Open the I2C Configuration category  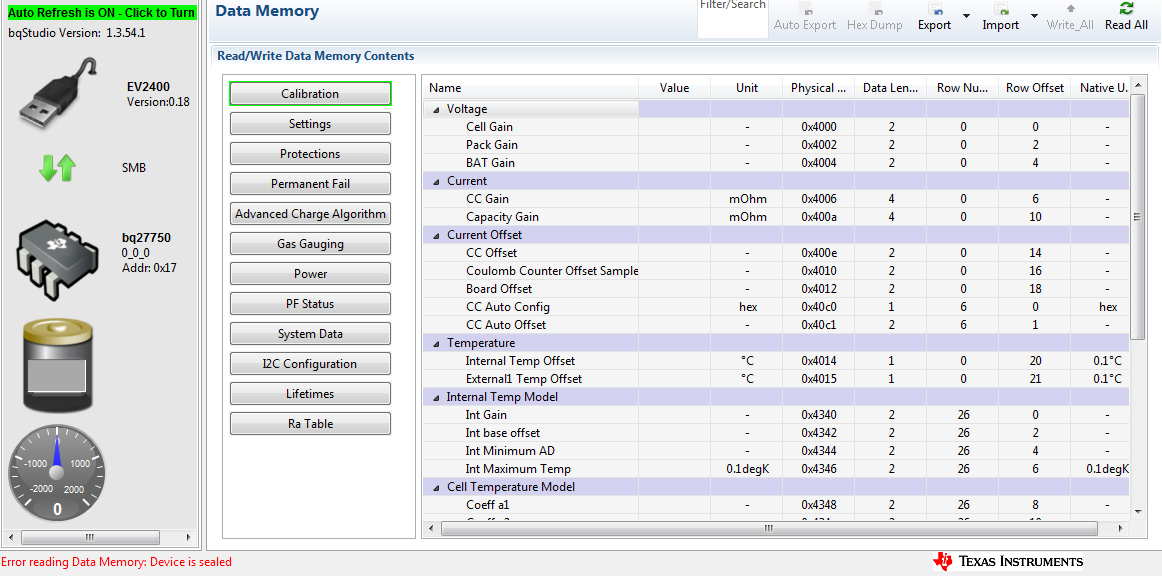pos(310,364)
